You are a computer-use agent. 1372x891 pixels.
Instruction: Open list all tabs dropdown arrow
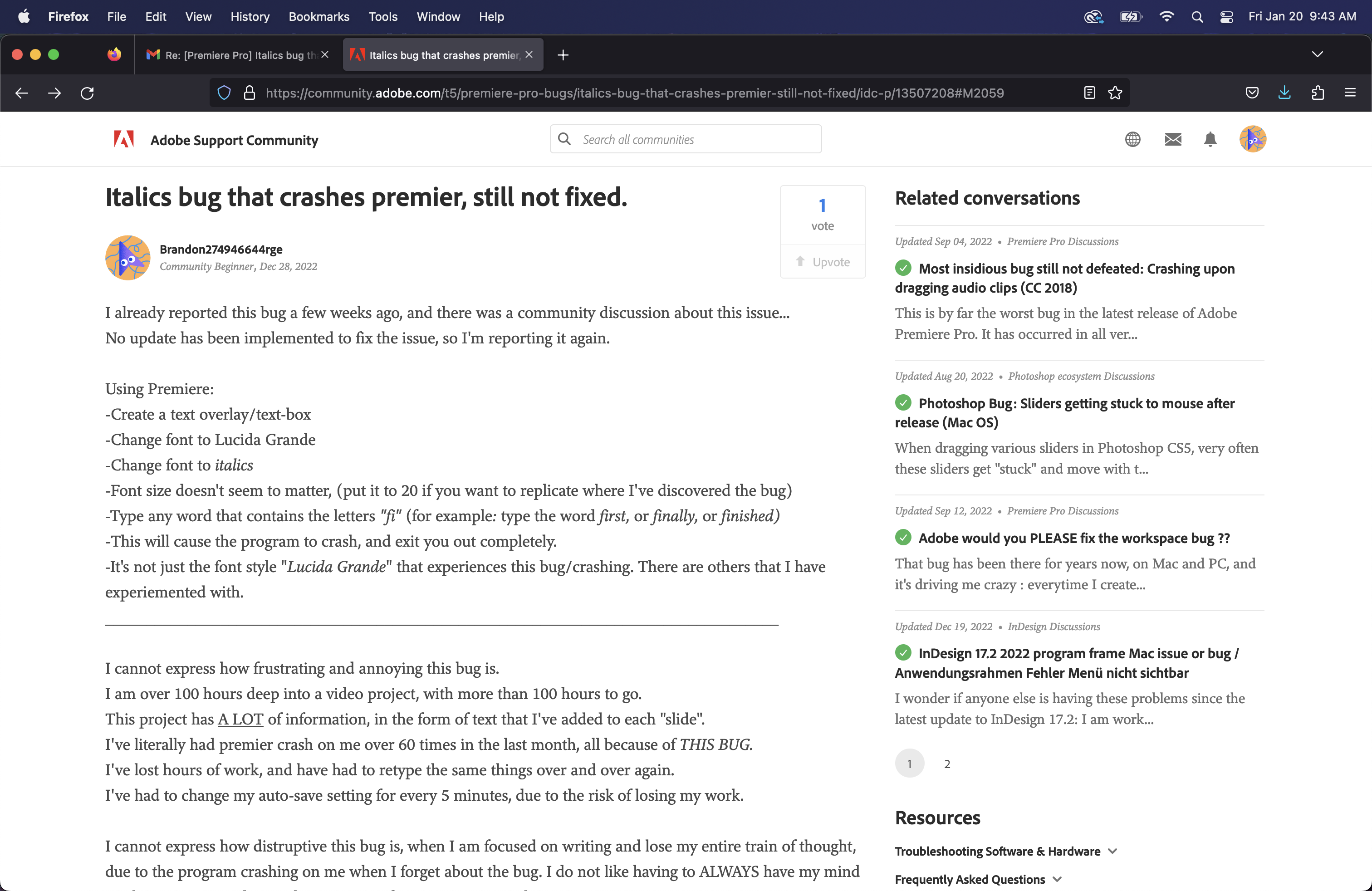(1317, 54)
